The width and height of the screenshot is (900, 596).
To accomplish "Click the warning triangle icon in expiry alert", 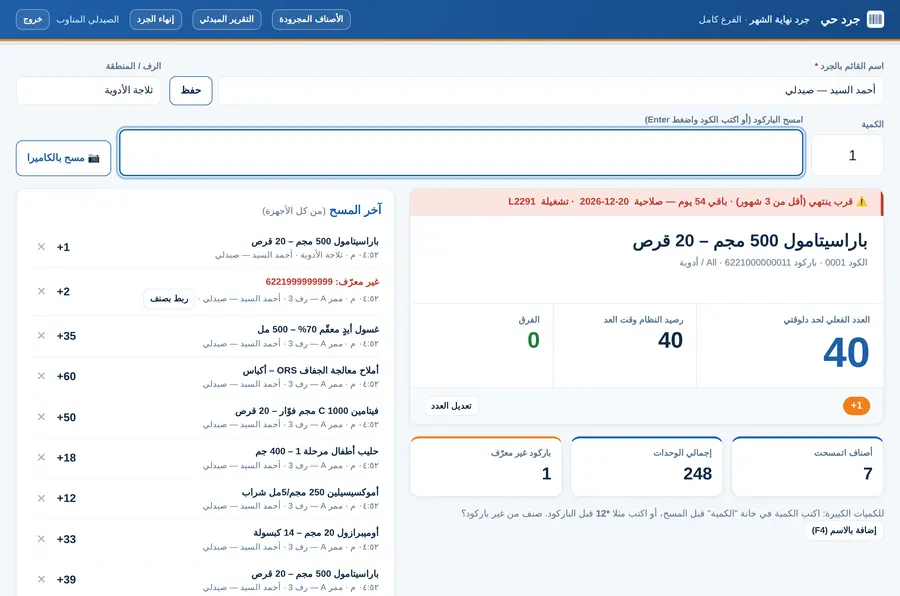I will point(862,202).
